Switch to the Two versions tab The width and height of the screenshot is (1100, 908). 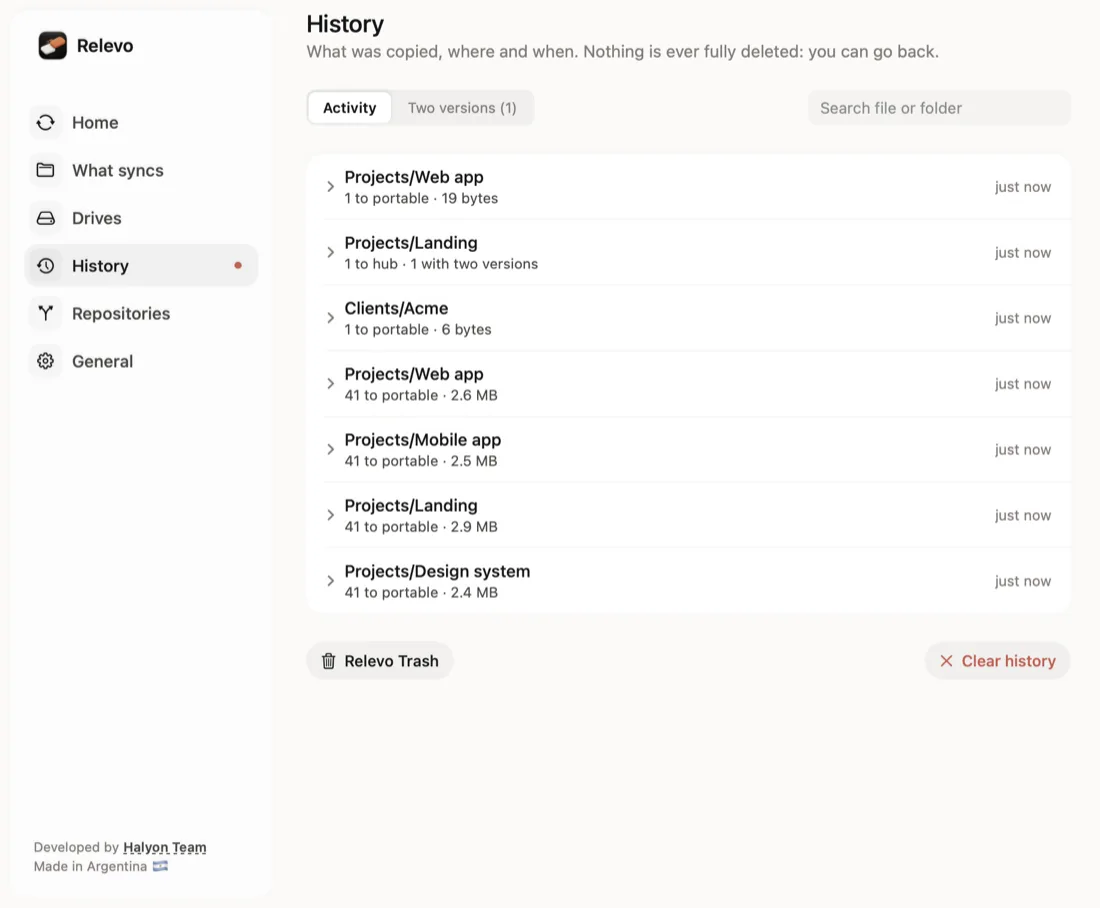click(462, 108)
